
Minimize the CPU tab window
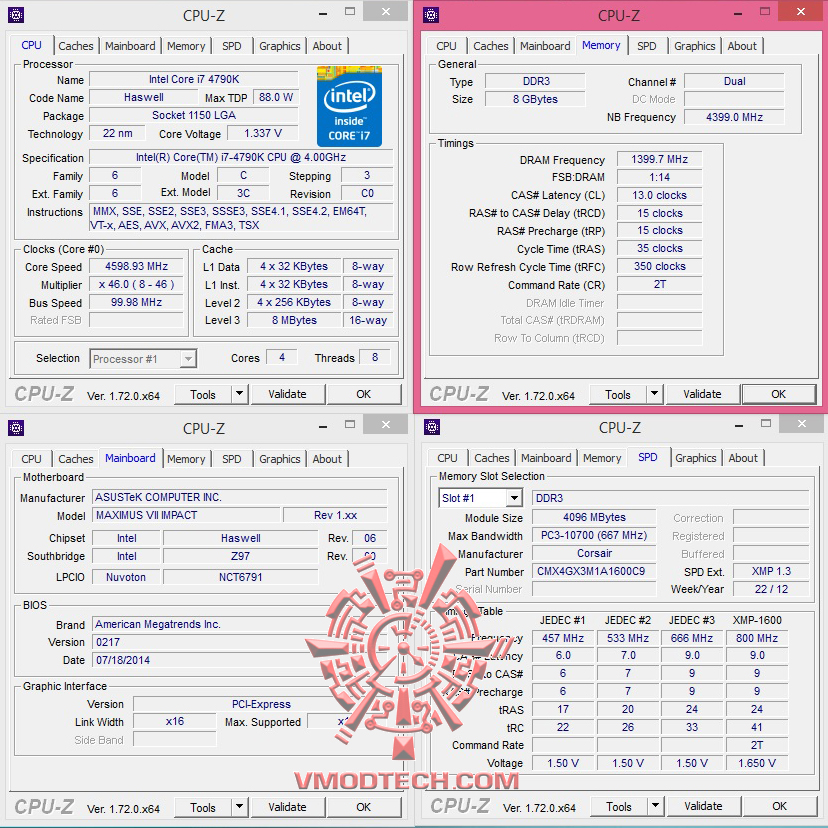323,14
